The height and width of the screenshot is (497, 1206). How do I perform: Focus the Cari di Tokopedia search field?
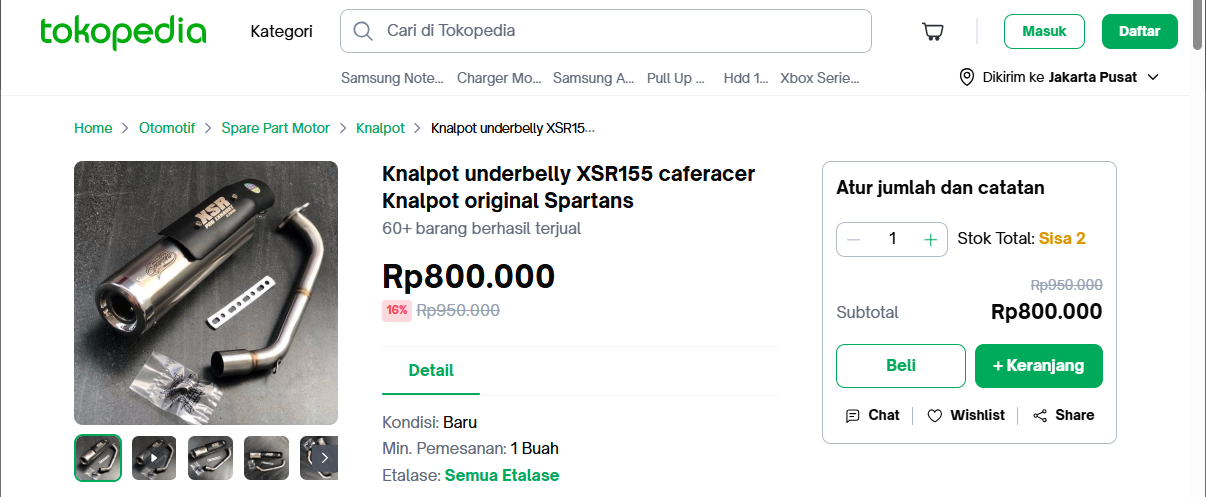(x=606, y=31)
